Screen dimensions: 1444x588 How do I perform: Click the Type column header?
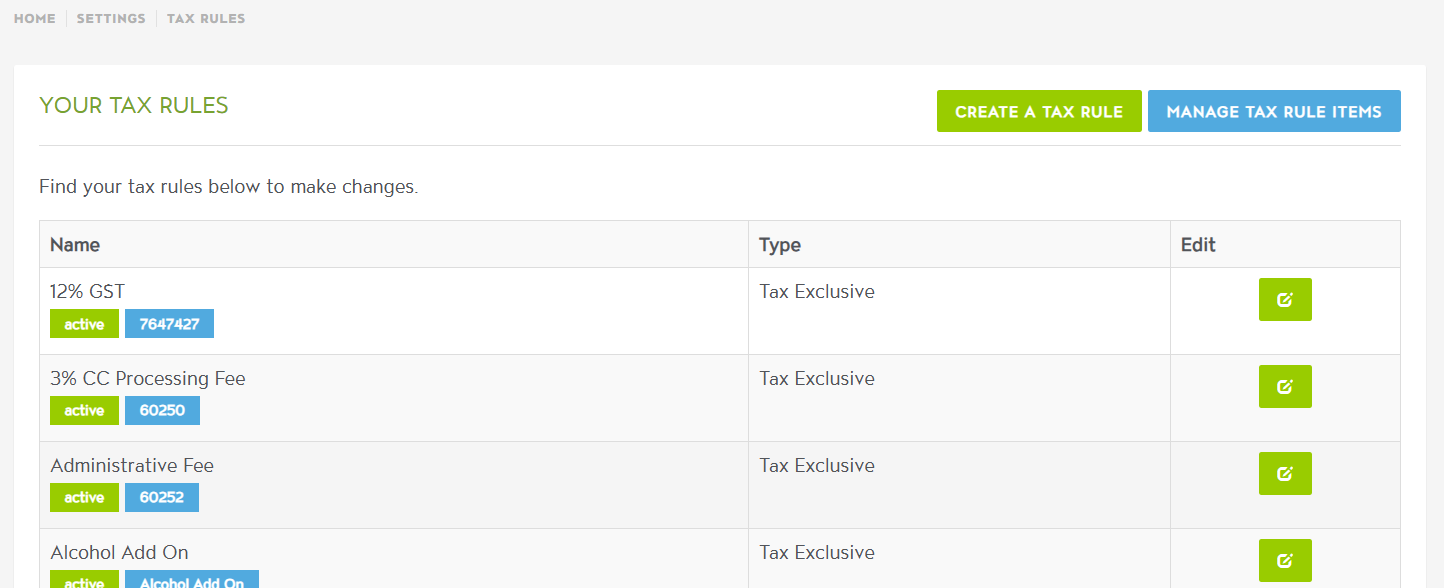click(780, 245)
